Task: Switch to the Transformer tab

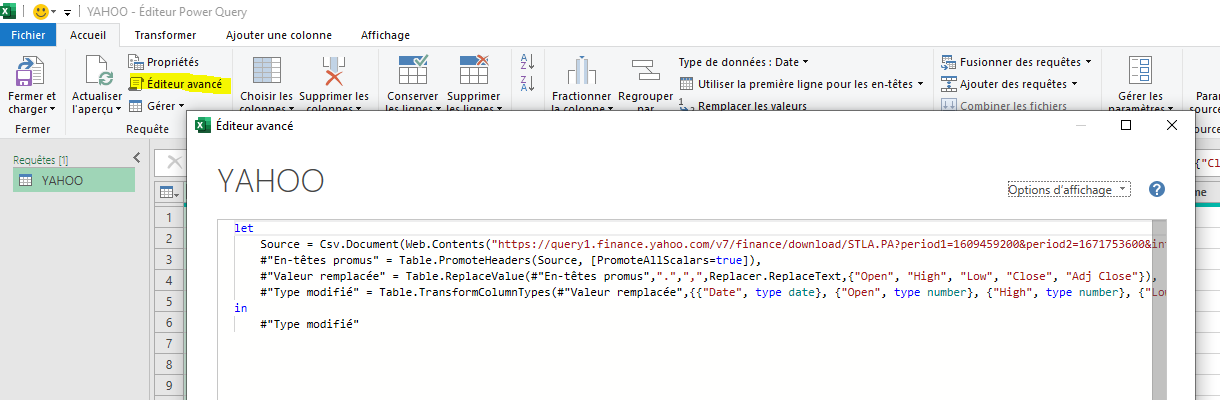Action: click(x=165, y=34)
